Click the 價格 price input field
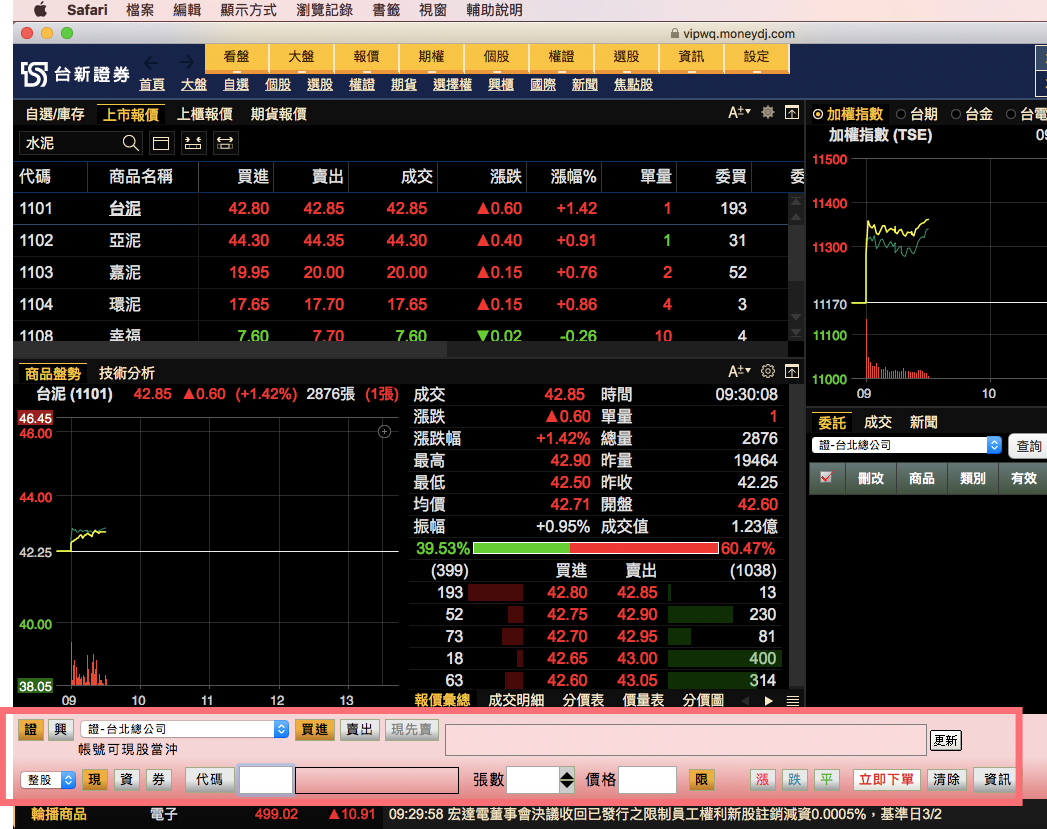1047x829 pixels. point(647,780)
